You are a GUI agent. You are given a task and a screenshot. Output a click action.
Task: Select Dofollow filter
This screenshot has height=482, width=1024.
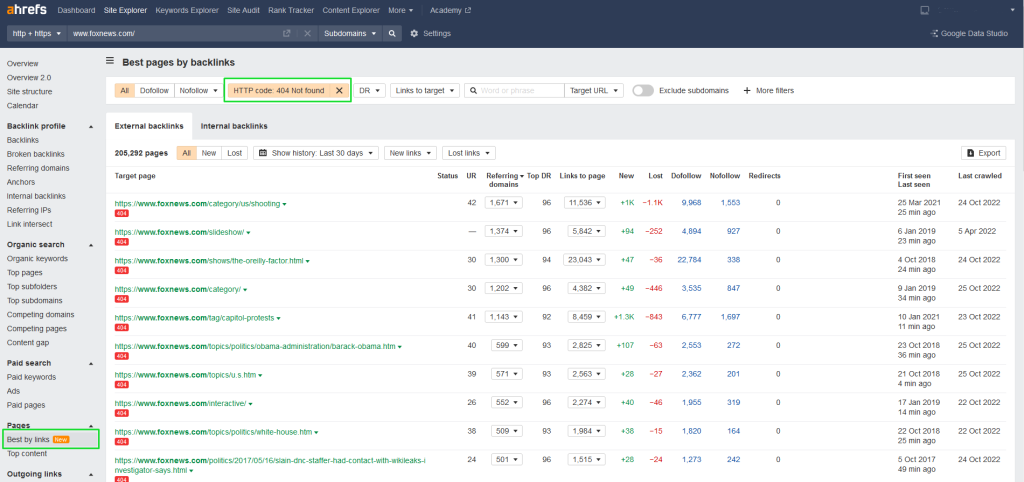point(154,91)
